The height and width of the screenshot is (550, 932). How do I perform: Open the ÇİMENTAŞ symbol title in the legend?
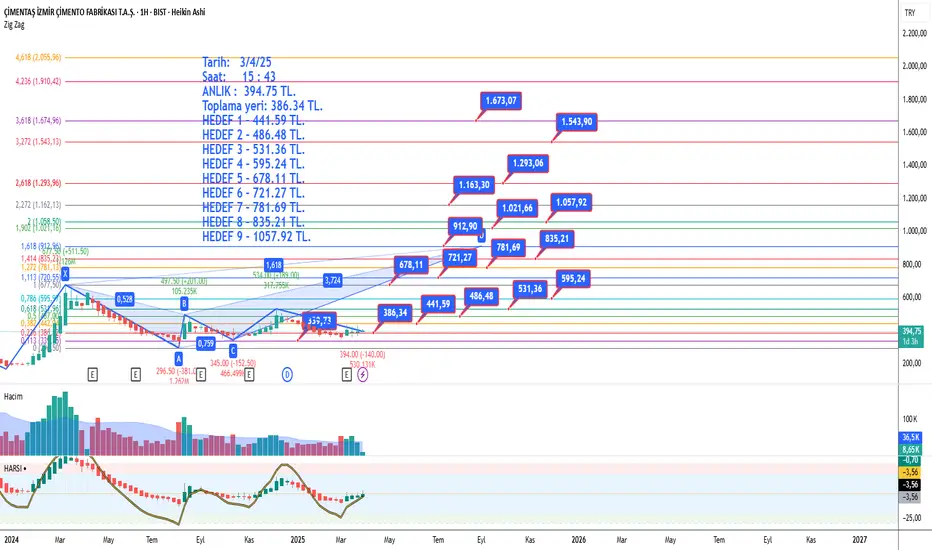[105, 12]
